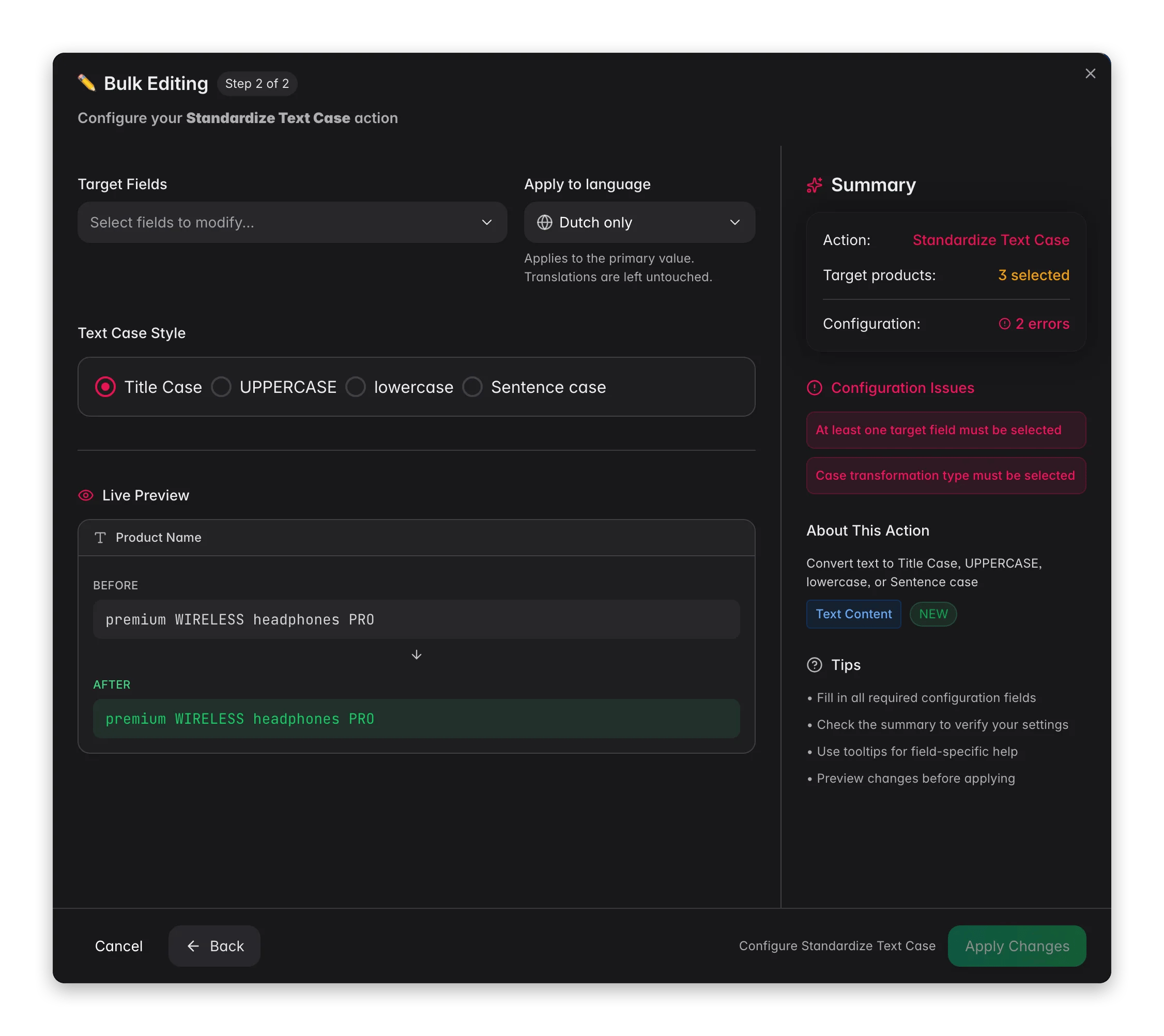Viewport: 1164px width, 1036px height.
Task: Open the Target Fields dropdown
Action: coord(292,222)
